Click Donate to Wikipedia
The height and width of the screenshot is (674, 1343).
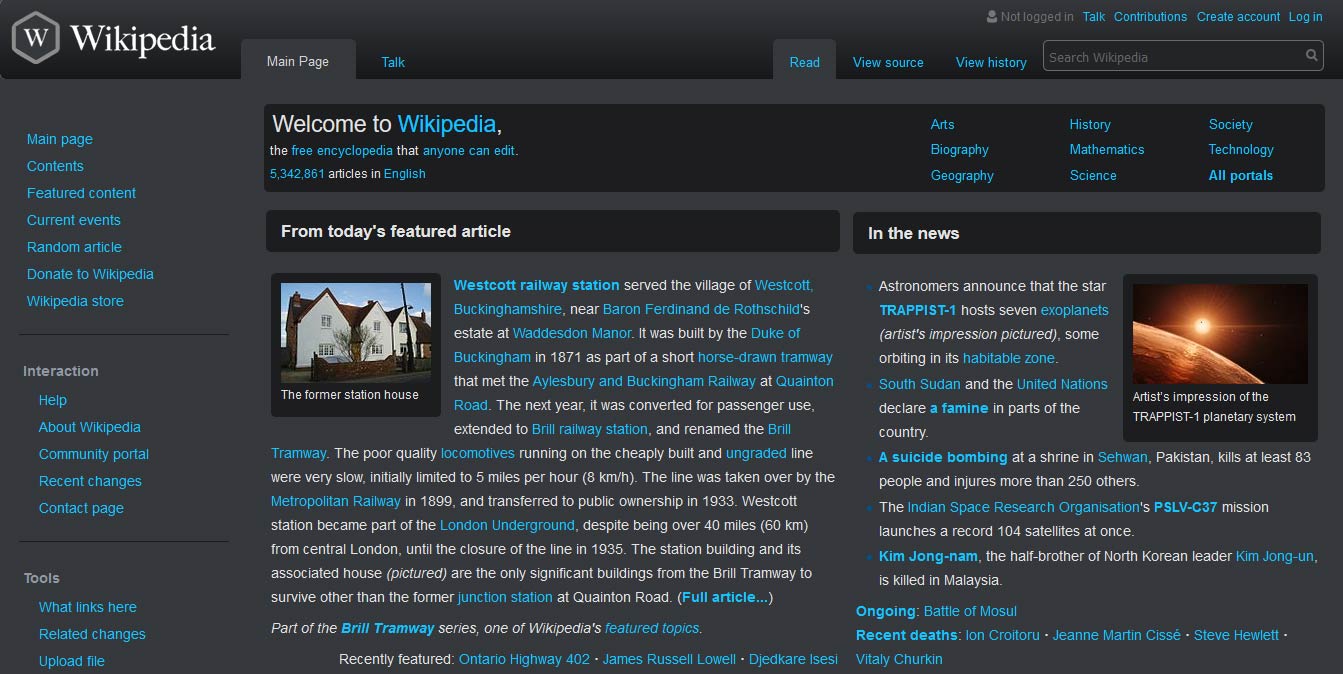tap(90, 273)
